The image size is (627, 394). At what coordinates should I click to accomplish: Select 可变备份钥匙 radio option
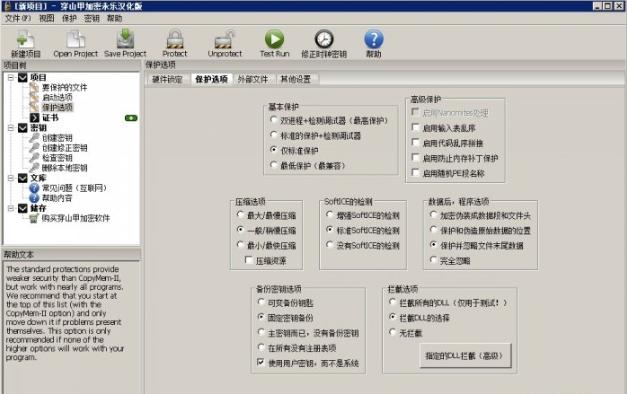(x=261, y=302)
